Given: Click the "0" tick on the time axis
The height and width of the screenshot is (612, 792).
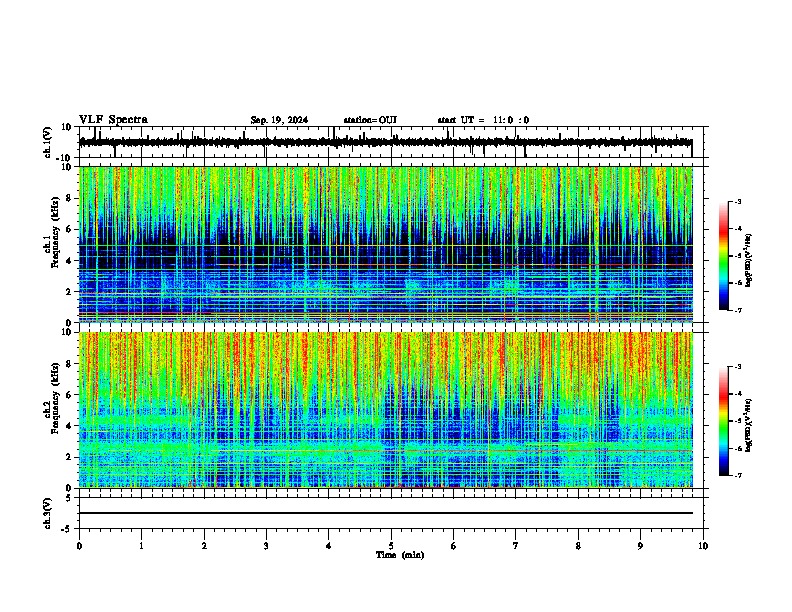Looking at the screenshot, I should pyautogui.click(x=79, y=546).
